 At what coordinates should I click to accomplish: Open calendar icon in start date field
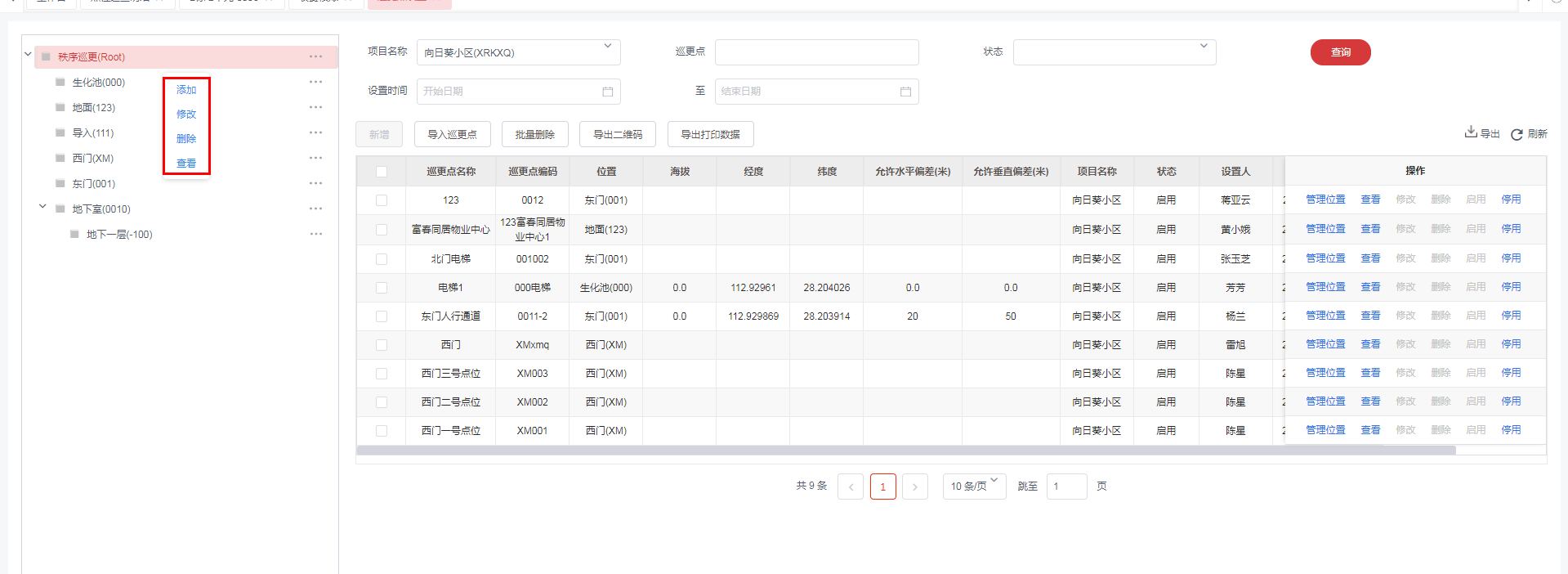click(x=607, y=92)
